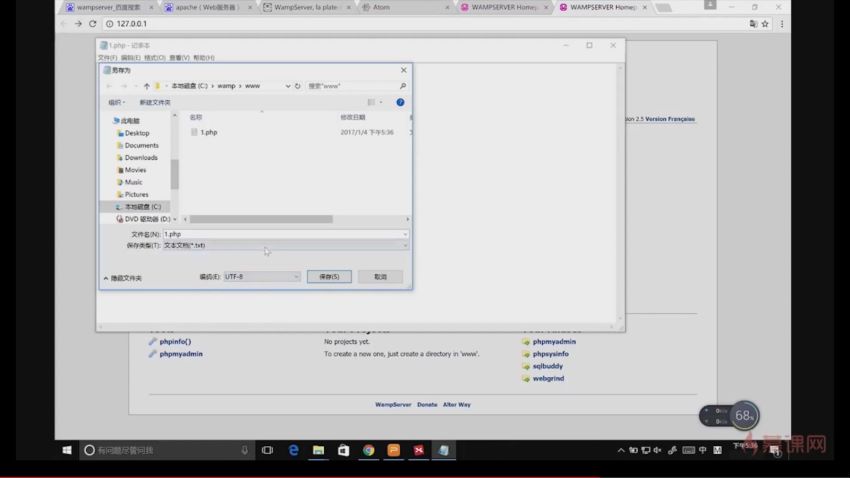Select Downloads in the folder tree
Viewport: 850px width, 478px height.
click(x=141, y=158)
